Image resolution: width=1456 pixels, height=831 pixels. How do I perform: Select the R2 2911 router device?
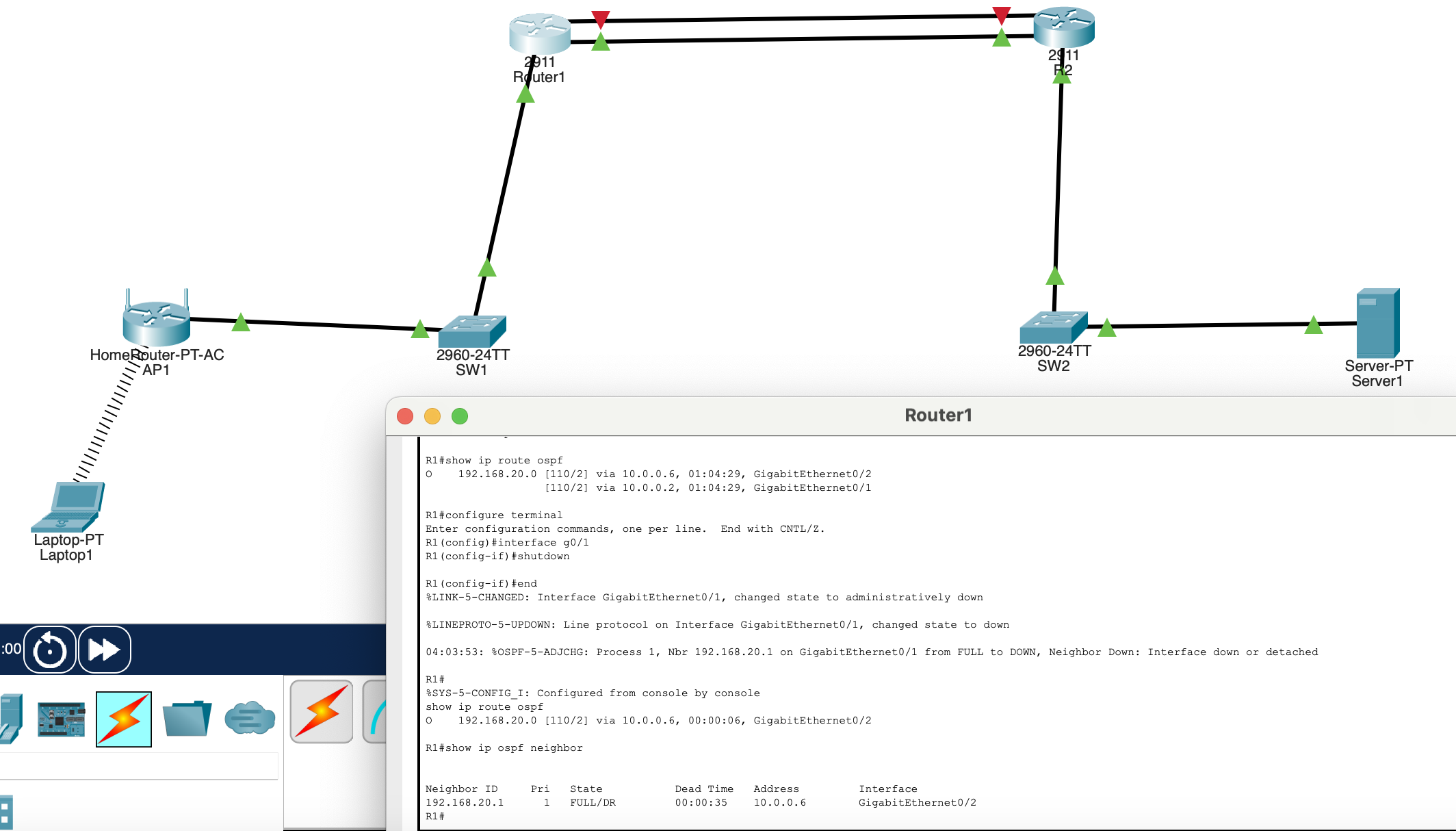[x=1064, y=27]
